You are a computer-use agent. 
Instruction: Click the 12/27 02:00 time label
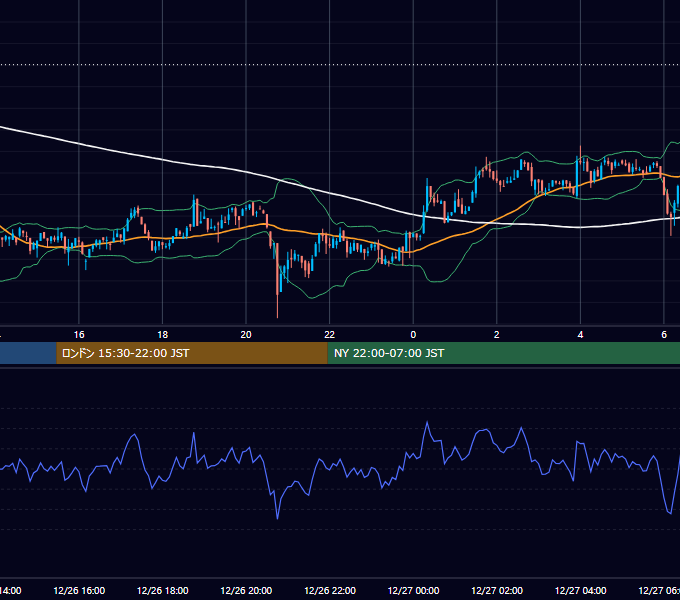(497, 591)
